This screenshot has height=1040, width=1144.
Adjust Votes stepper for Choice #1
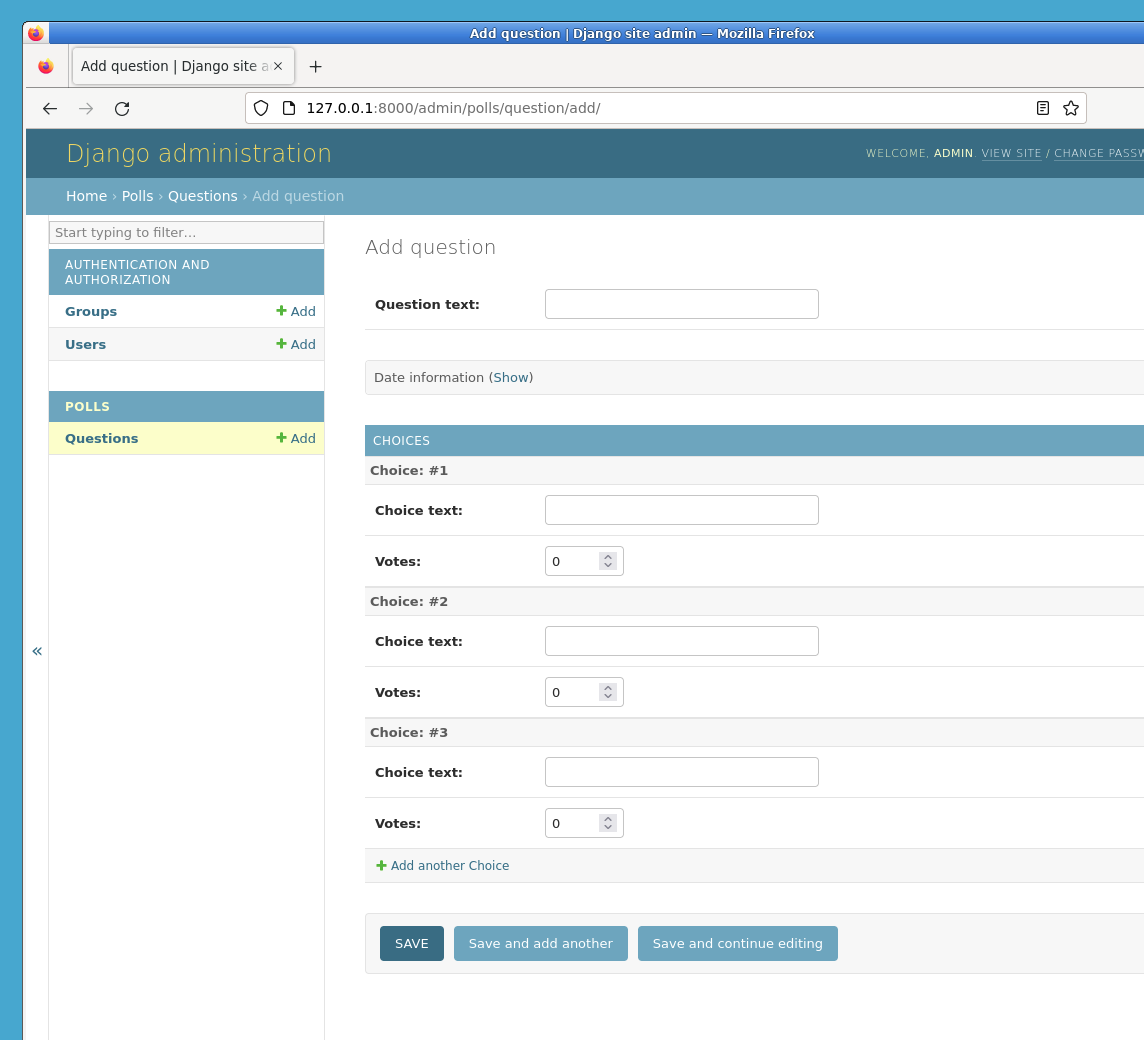(607, 561)
